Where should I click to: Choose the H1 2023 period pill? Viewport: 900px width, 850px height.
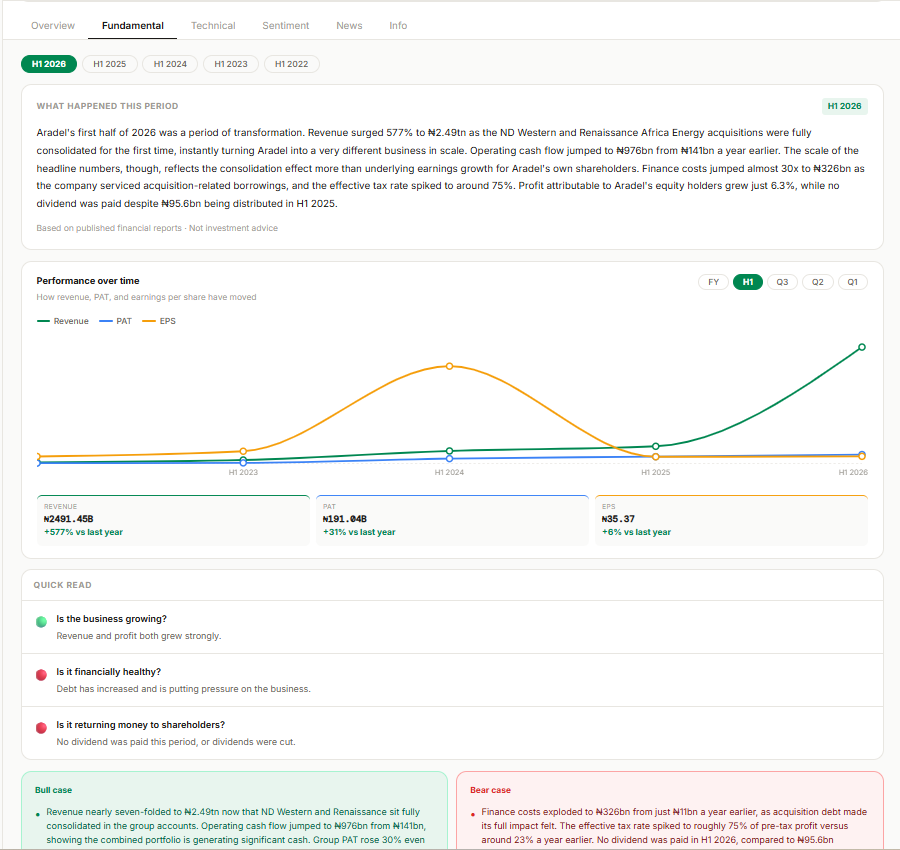pyautogui.click(x=231, y=64)
